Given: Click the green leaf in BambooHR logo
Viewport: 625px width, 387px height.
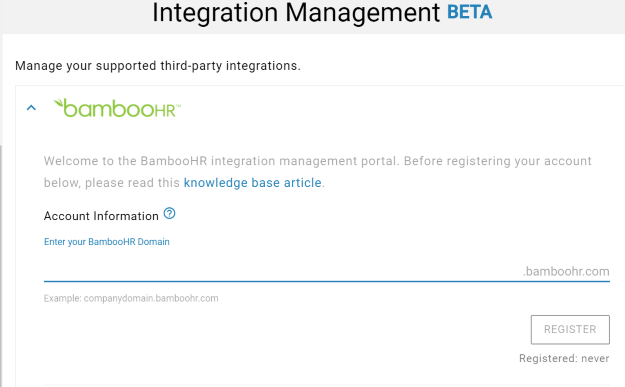Looking at the screenshot, I should 58,103.
